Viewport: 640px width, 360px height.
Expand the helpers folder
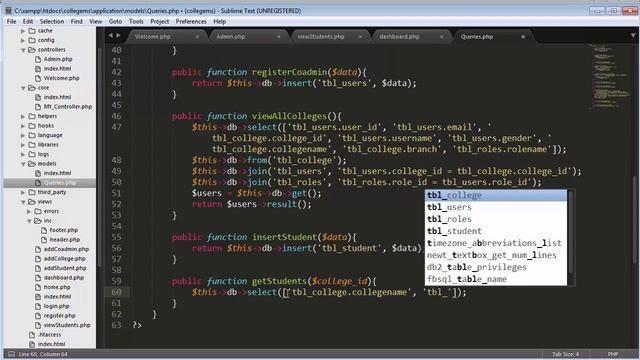[23, 116]
